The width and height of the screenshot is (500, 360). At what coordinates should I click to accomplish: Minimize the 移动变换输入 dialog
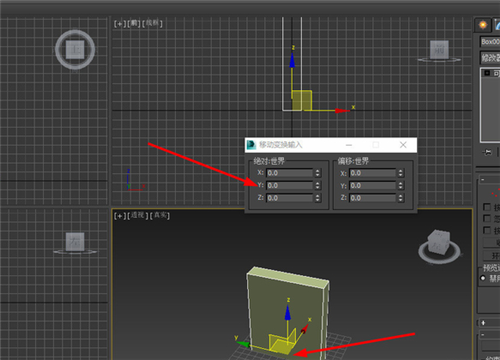click(x=349, y=145)
